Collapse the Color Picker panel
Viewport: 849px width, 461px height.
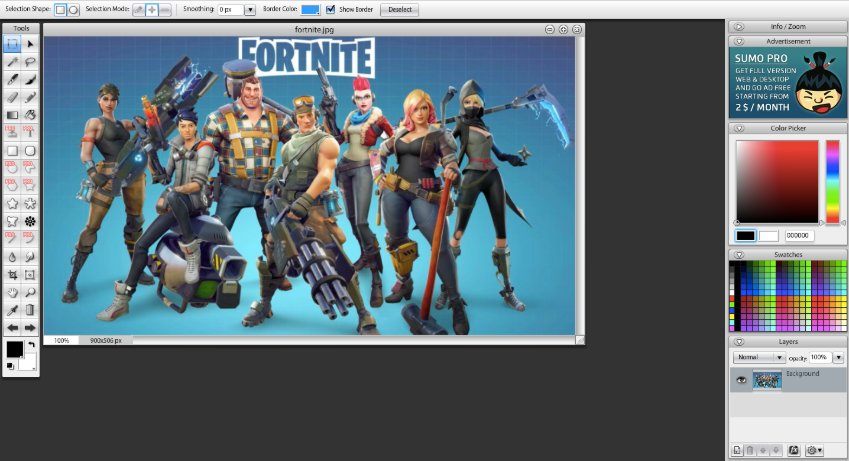[x=739, y=128]
